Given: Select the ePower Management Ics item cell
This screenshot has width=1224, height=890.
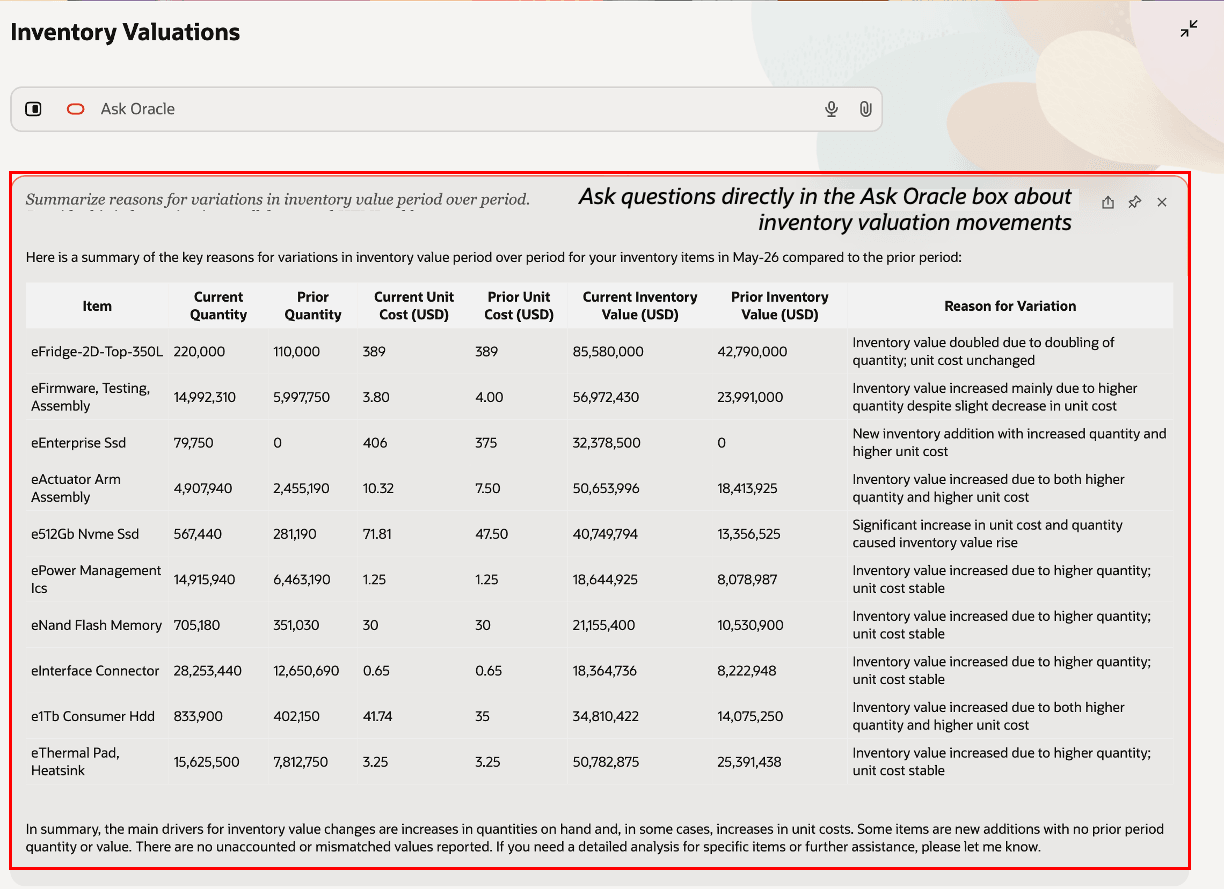Looking at the screenshot, I should tap(96, 579).
